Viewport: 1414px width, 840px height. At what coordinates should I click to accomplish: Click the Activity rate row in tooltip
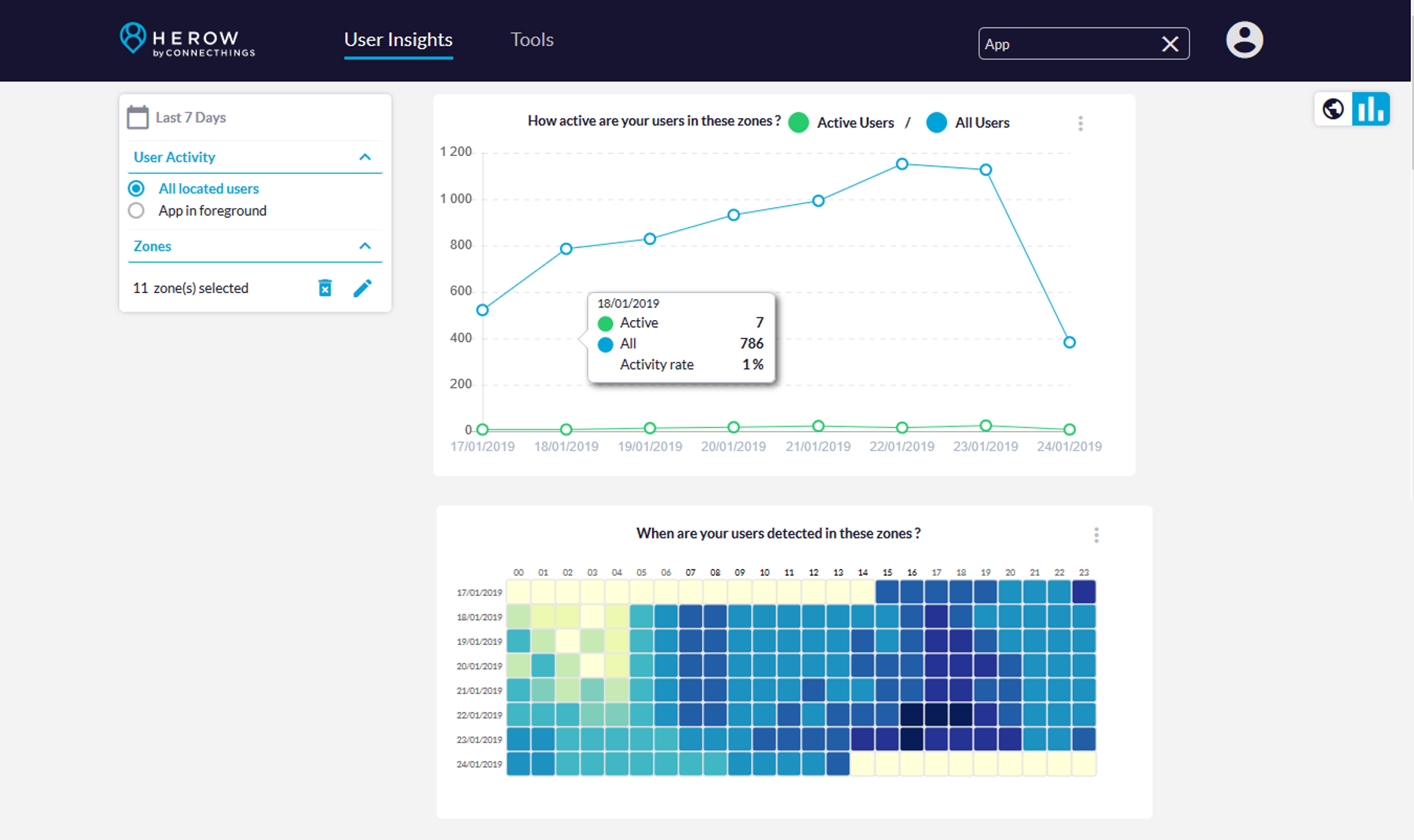[x=682, y=365]
